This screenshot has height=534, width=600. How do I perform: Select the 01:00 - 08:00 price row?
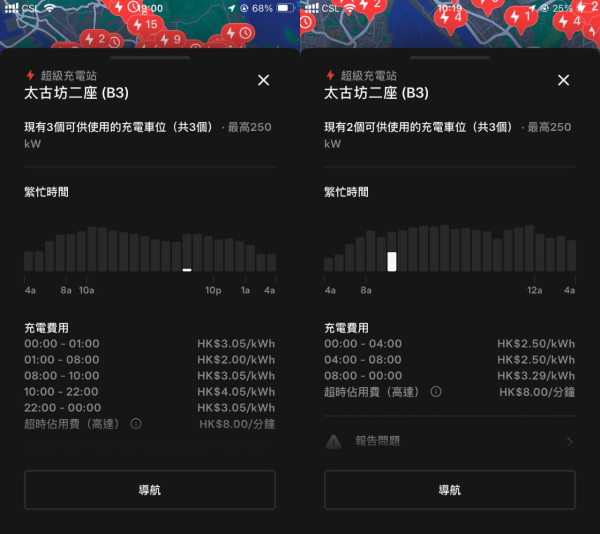coord(150,360)
